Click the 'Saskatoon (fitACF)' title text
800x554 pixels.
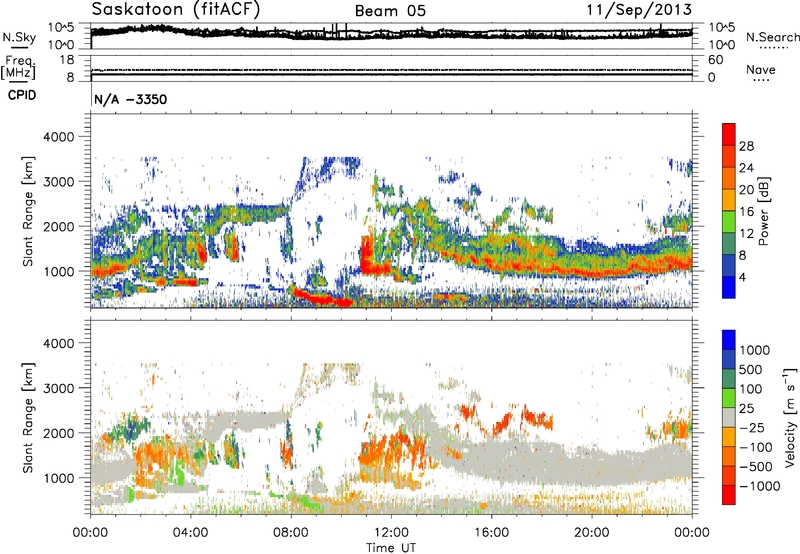(176, 10)
